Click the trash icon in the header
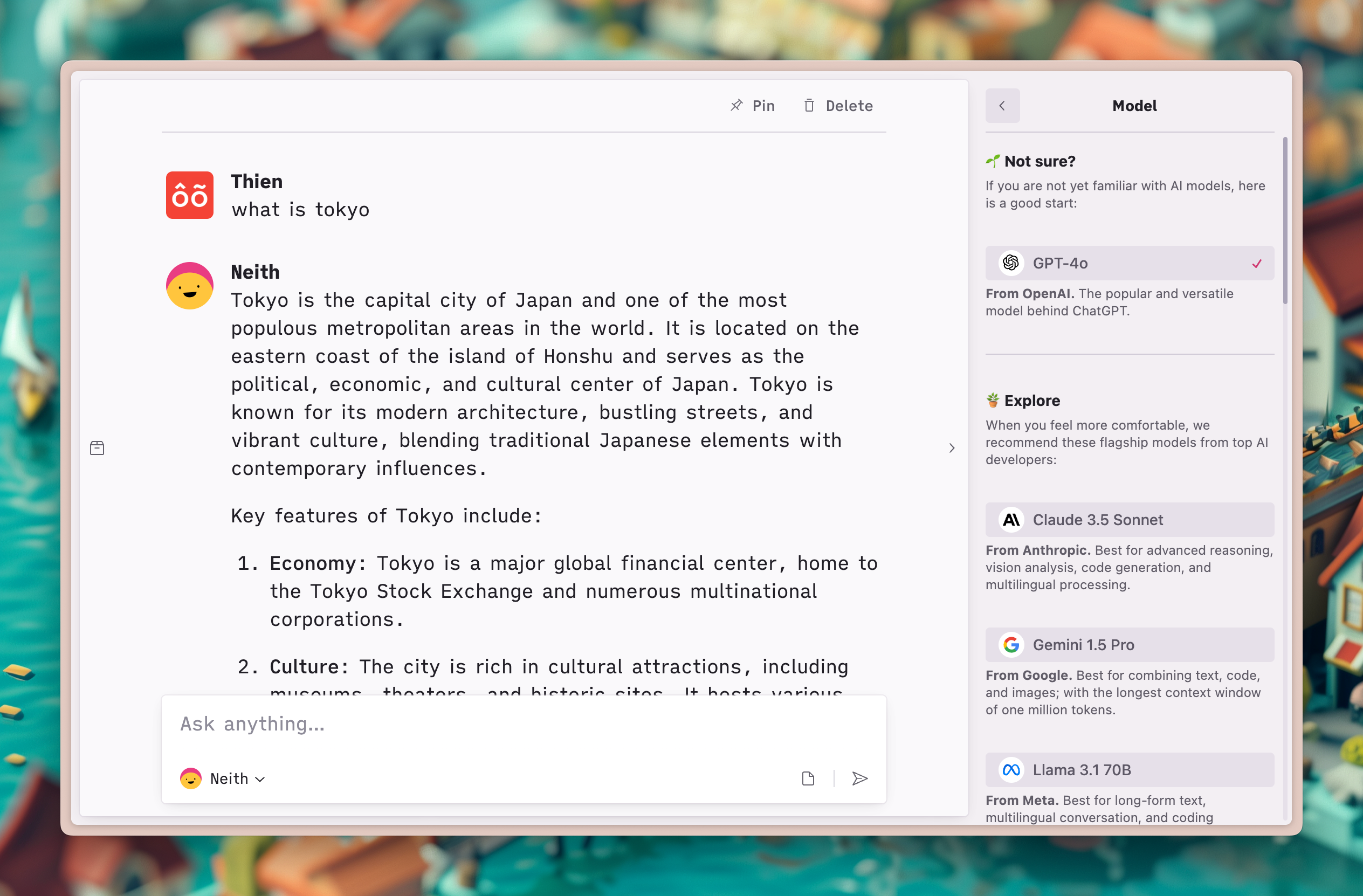 (x=809, y=105)
